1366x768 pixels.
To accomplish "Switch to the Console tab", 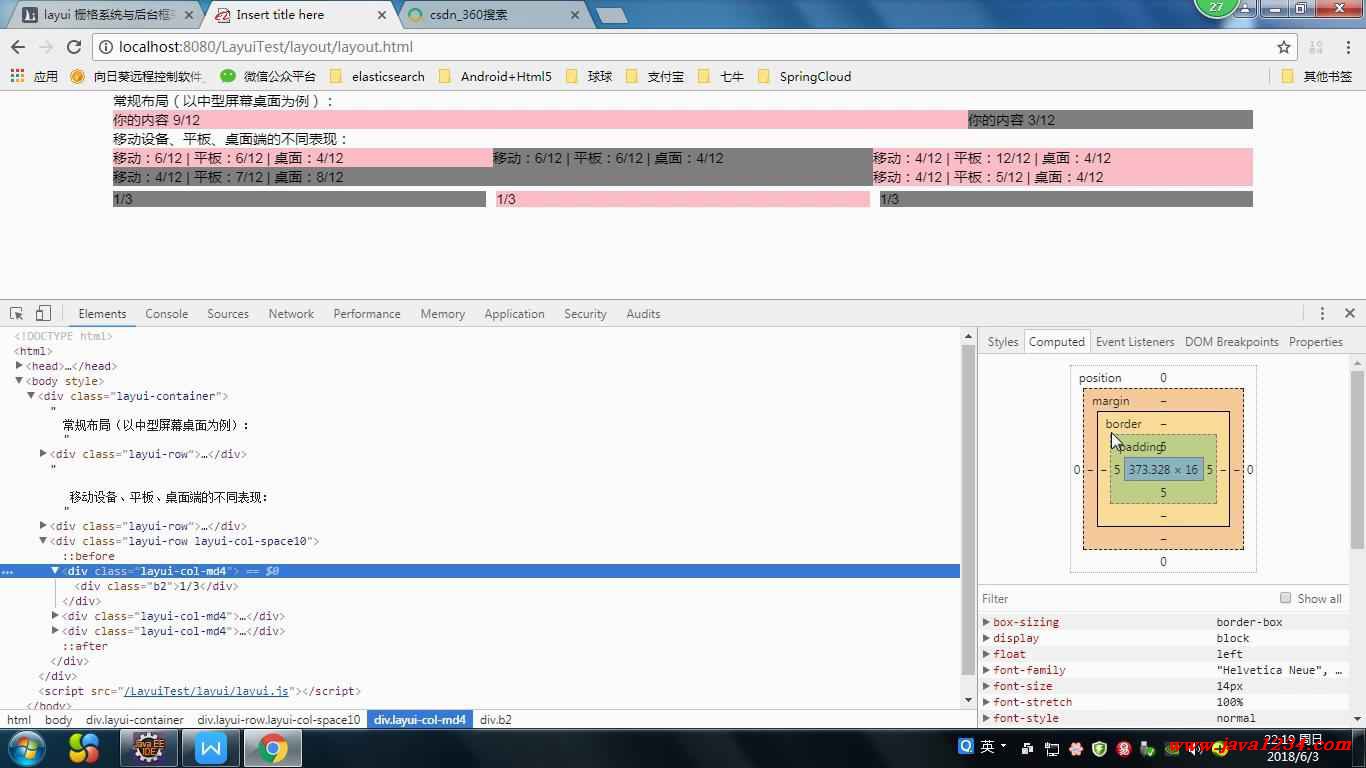I will click(166, 313).
